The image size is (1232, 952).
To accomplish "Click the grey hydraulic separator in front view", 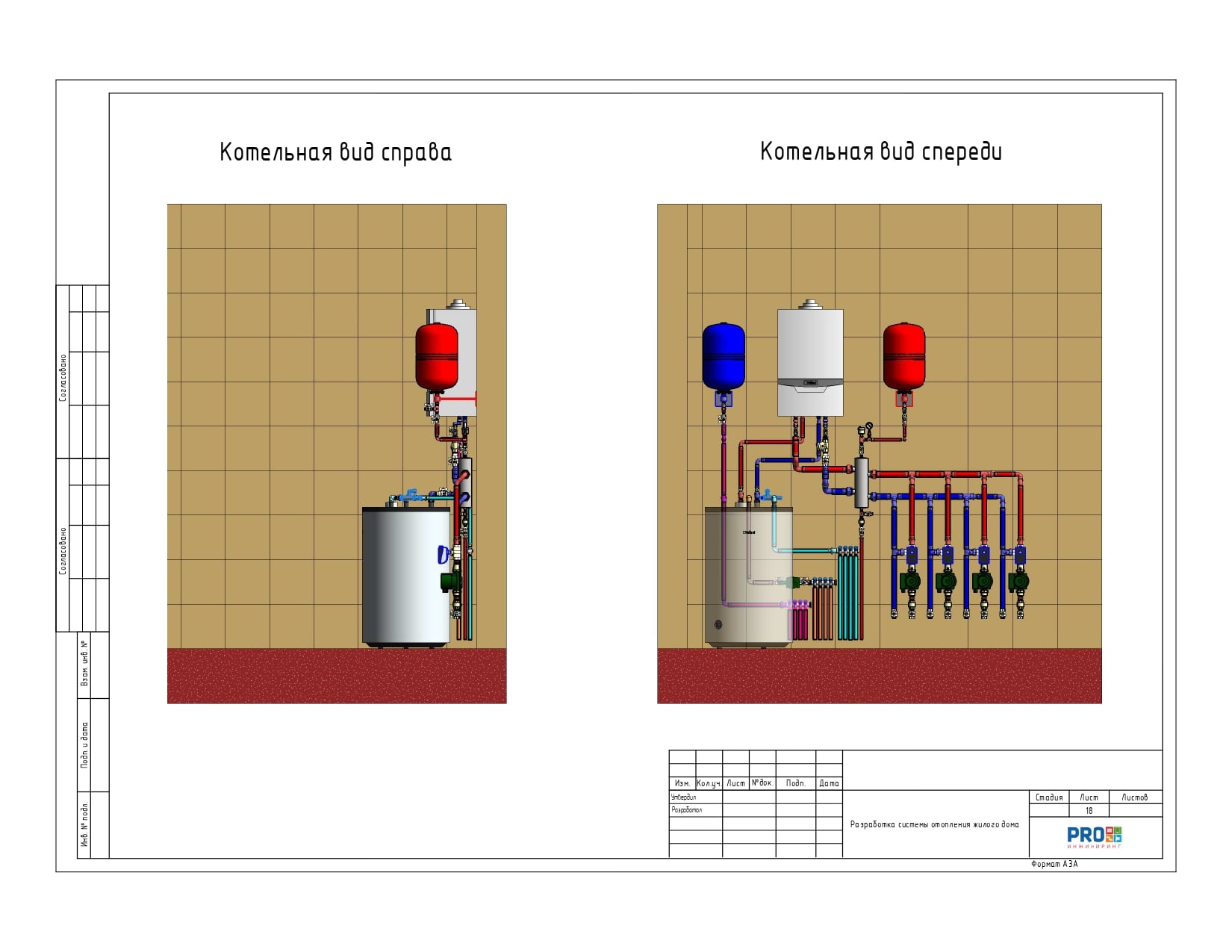I will coord(862,482).
